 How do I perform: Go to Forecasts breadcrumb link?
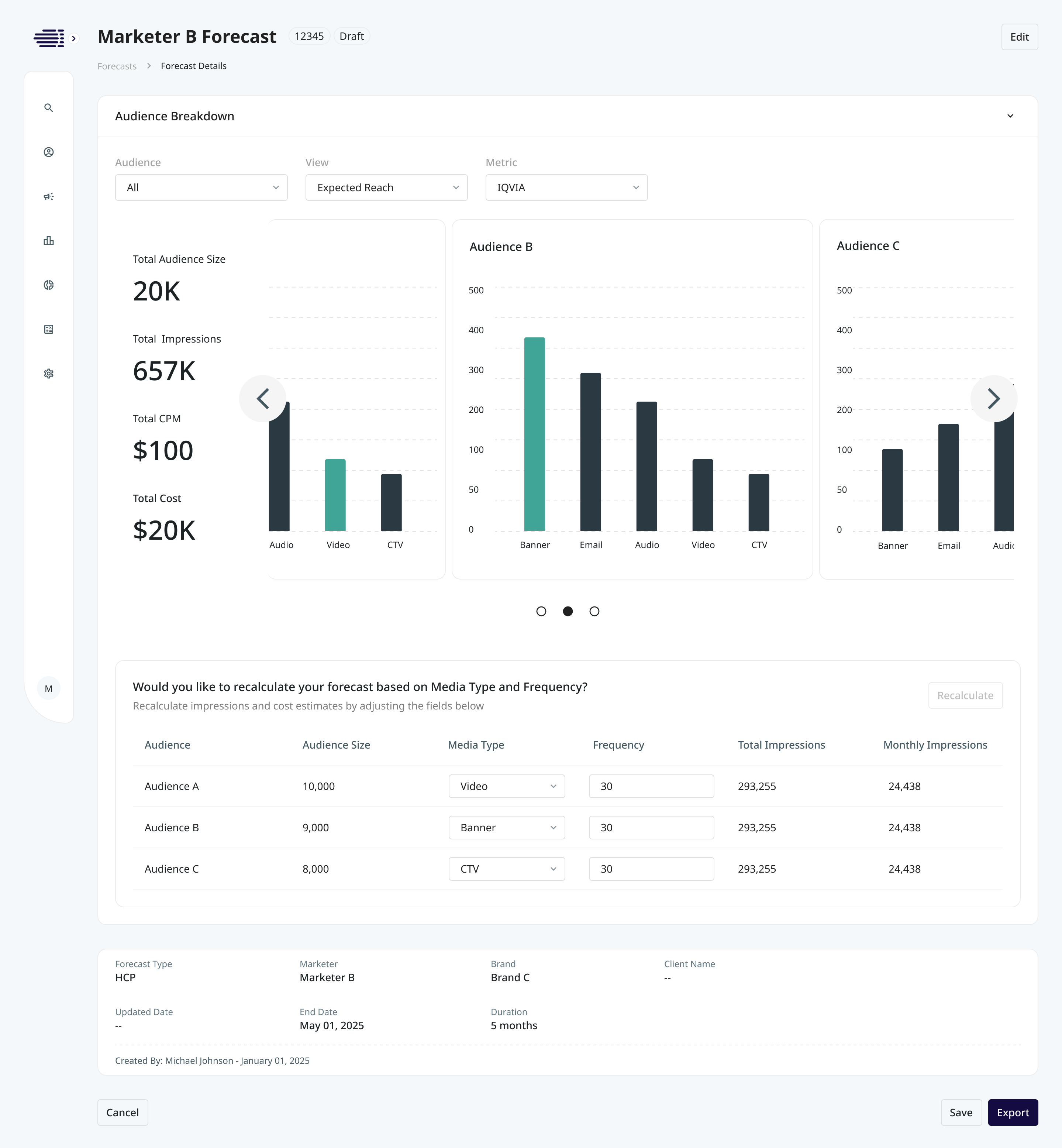(x=117, y=66)
